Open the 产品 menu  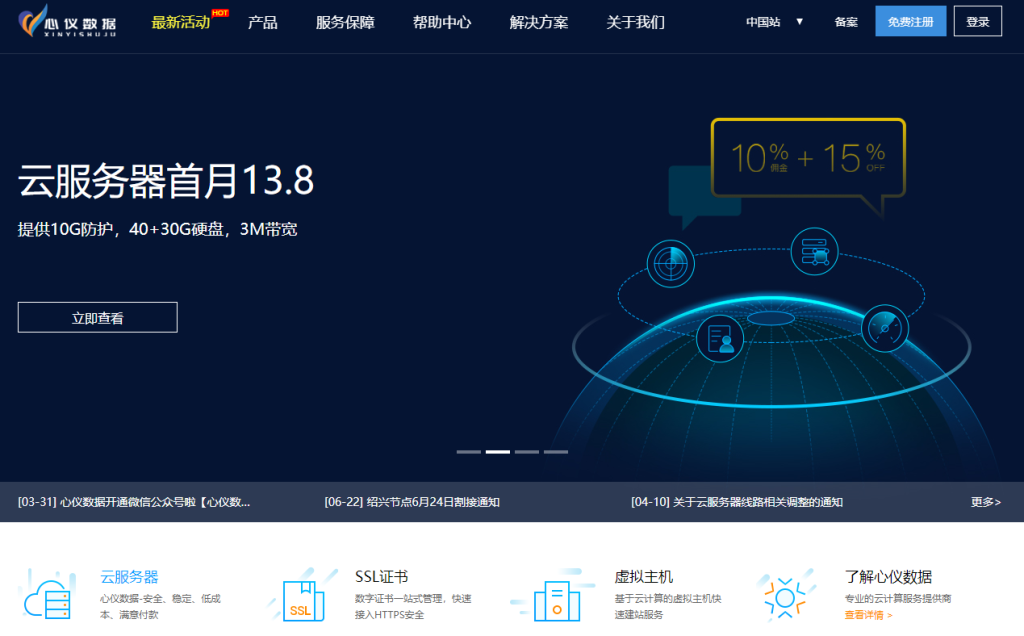click(x=263, y=22)
